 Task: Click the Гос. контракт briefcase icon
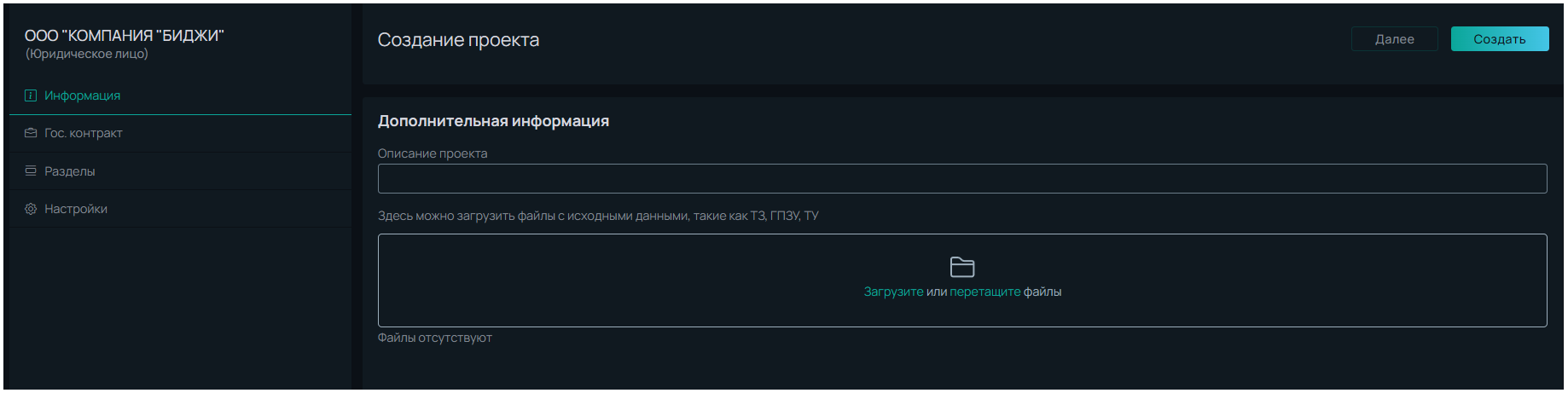pyautogui.click(x=31, y=133)
